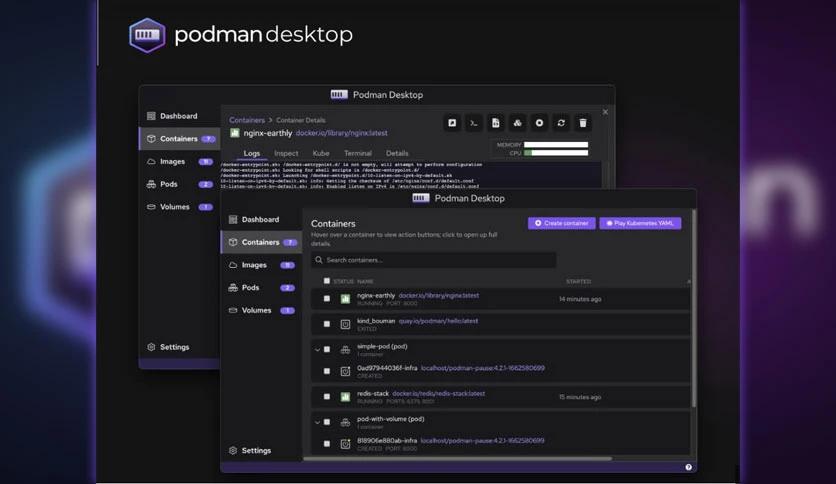Click the MEMORY usage bar
This screenshot has width=836, height=484.
556,144
